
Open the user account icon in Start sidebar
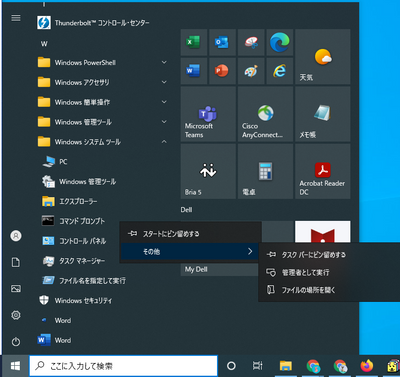pos(16,236)
